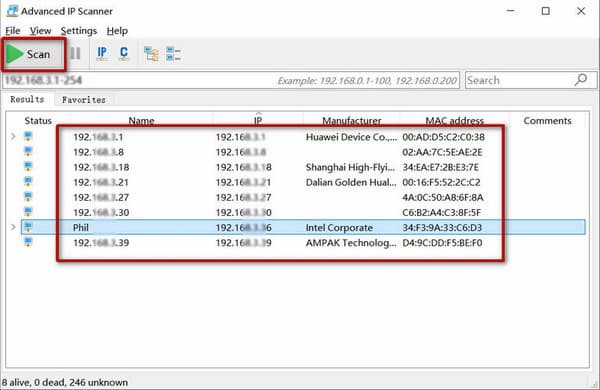The width and height of the screenshot is (600, 390).
Task: Click the Expand all tree icon
Action: (151, 54)
